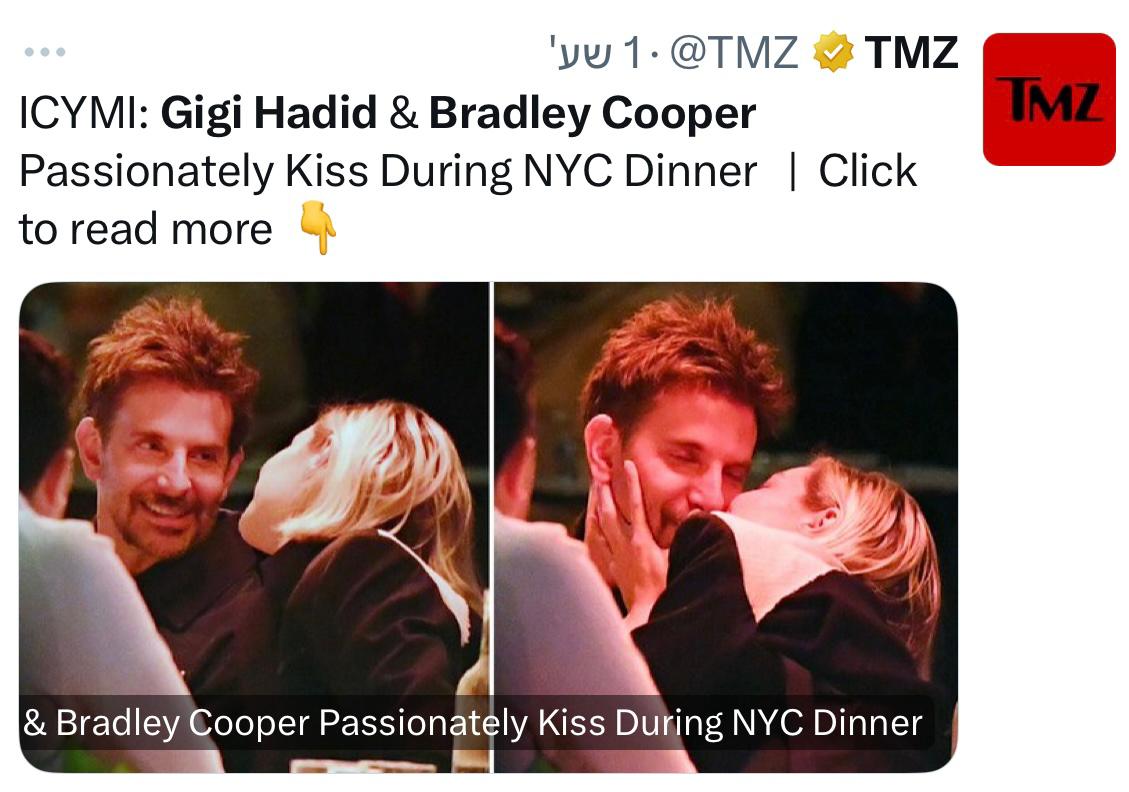1129x792 pixels.
Task: Click white divider between the two photos
Action: point(492,500)
